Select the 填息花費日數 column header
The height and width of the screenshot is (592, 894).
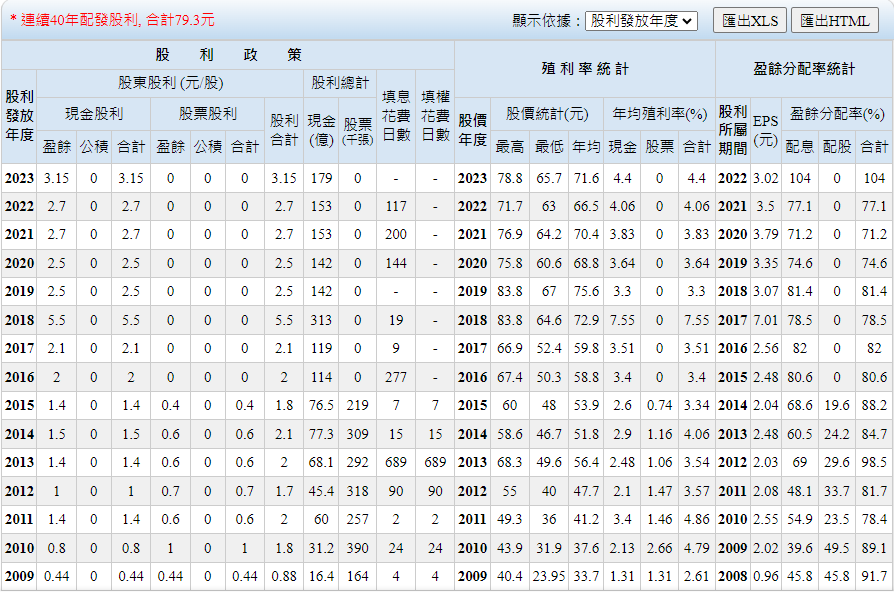[x=396, y=116]
